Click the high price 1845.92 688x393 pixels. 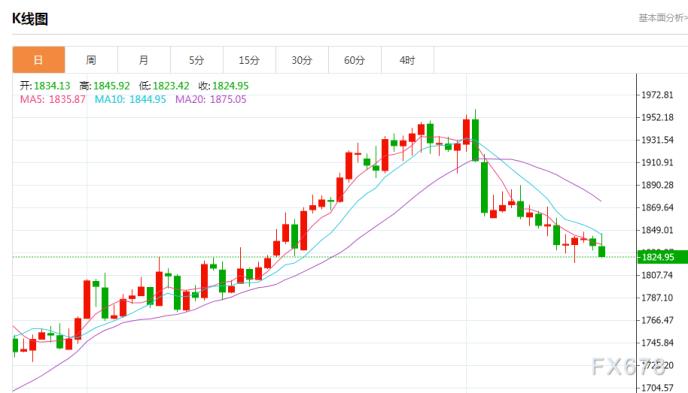tap(111, 86)
